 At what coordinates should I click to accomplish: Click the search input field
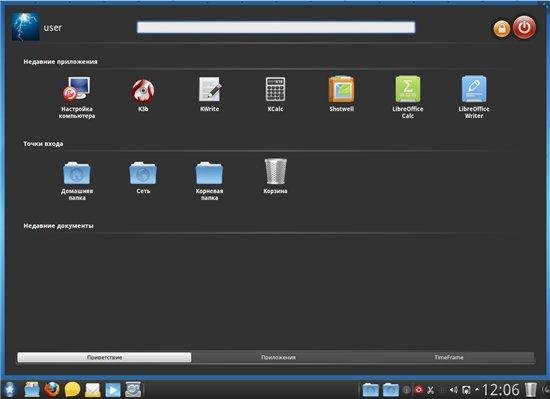[x=276, y=27]
